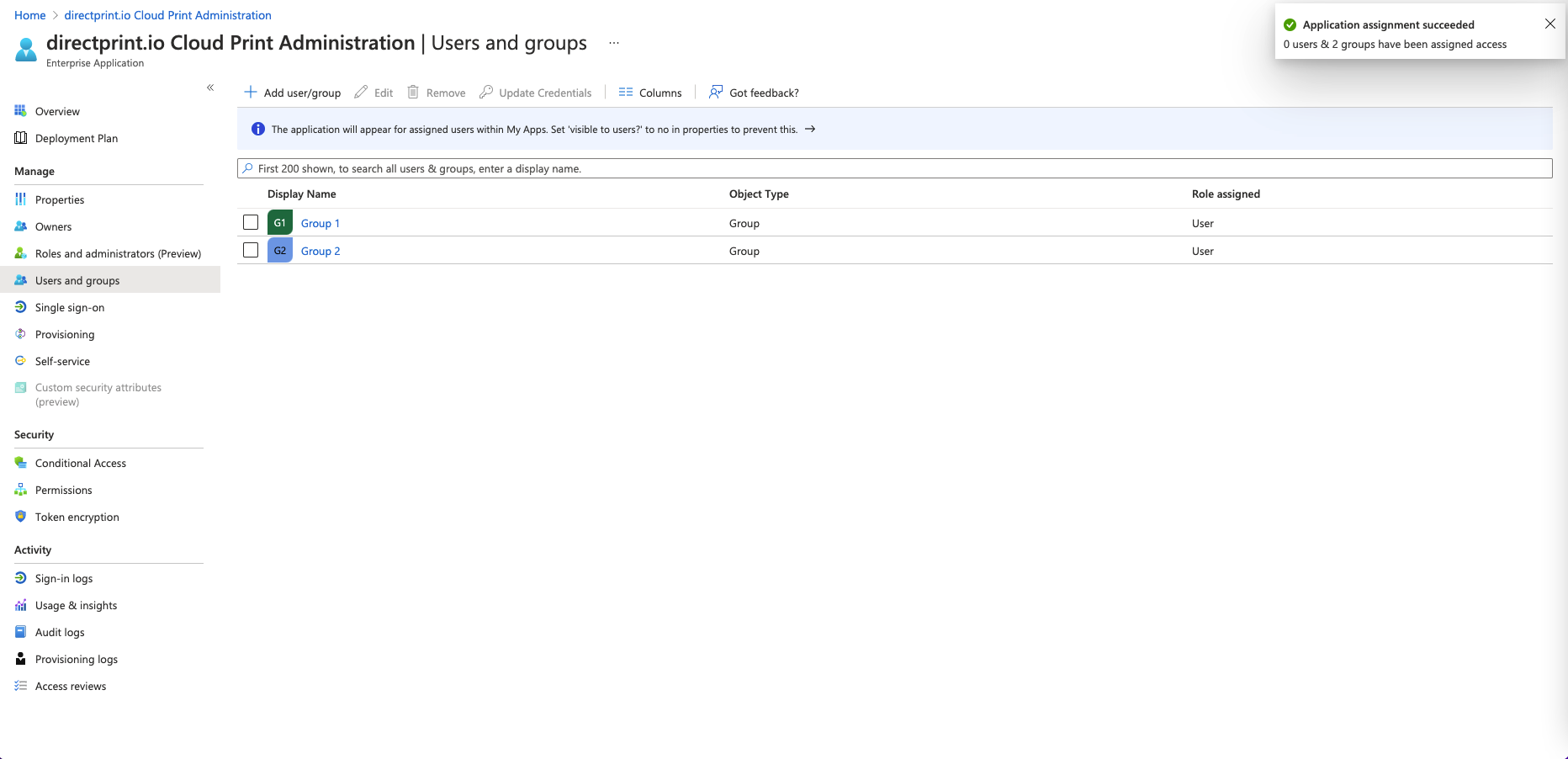The height and width of the screenshot is (759, 1568).
Task: Click the Got feedback icon
Action: tap(716, 92)
